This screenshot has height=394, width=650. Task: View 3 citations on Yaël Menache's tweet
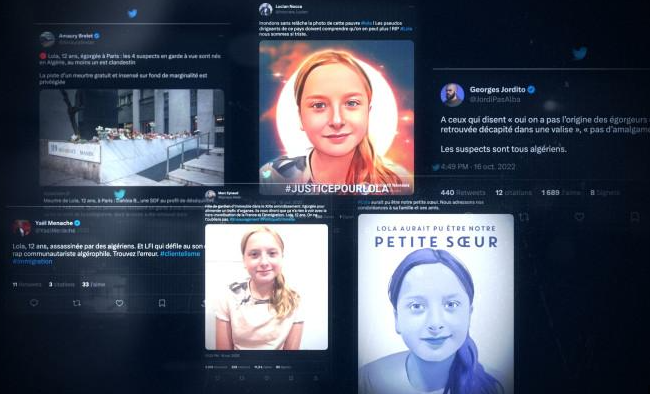click(62, 285)
